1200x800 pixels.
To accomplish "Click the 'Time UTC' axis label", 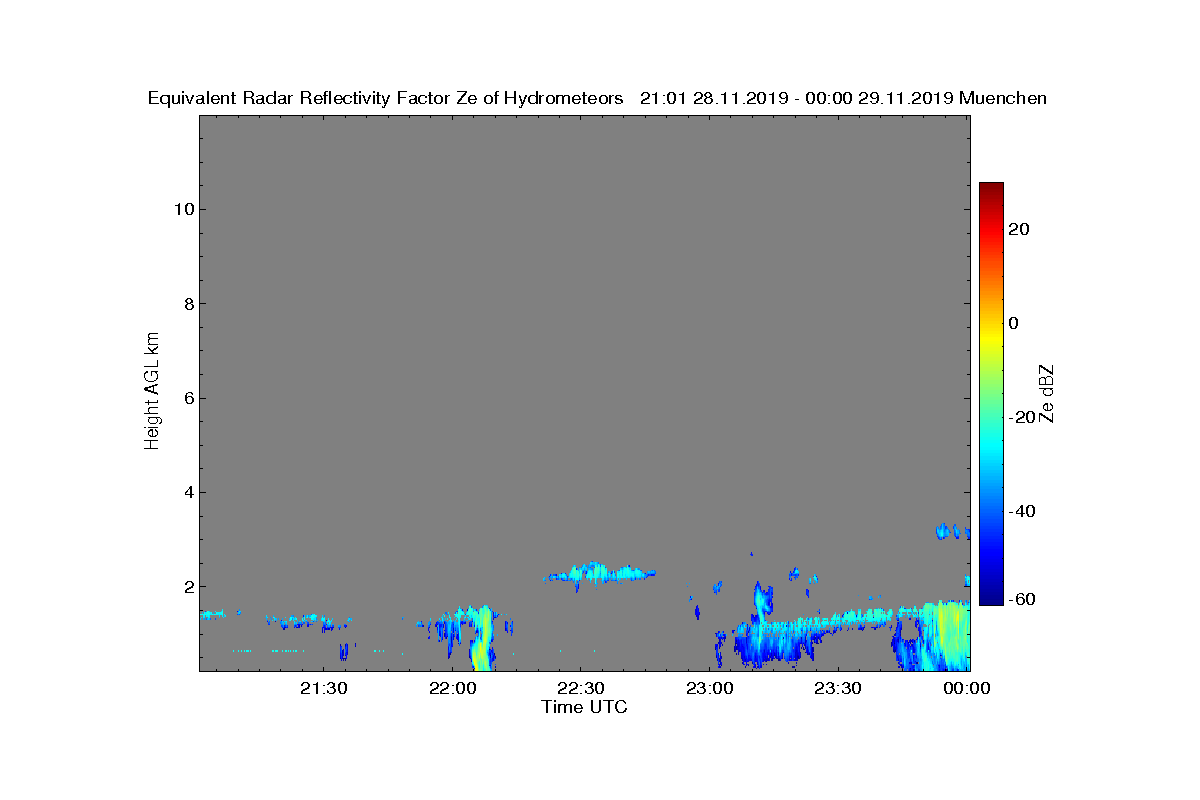I will coord(585,707).
